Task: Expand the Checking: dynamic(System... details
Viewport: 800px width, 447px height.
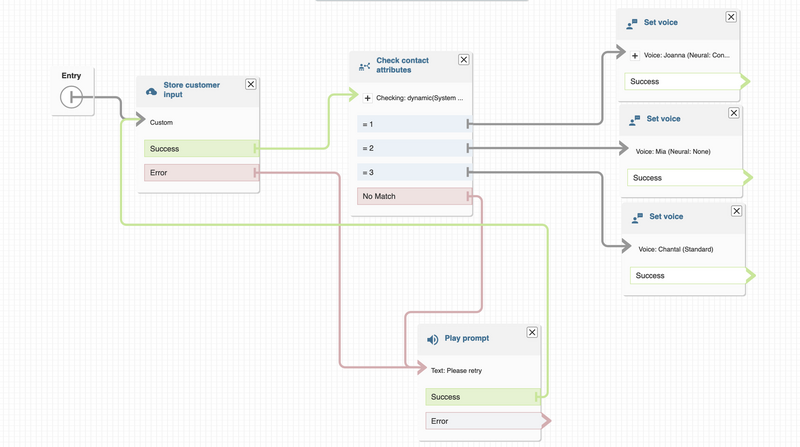Action: point(367,98)
